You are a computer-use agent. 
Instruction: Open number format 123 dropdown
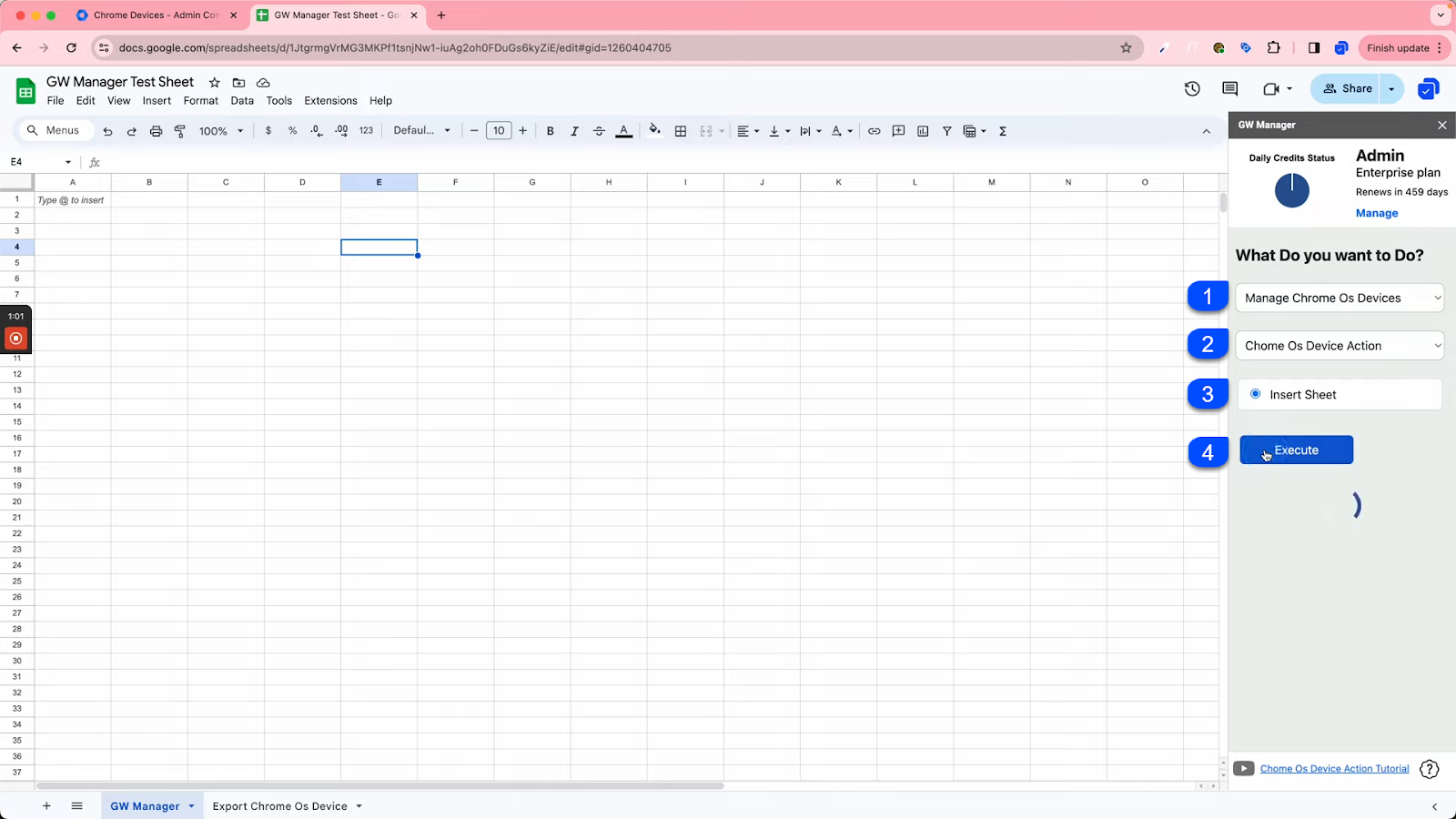point(367,131)
